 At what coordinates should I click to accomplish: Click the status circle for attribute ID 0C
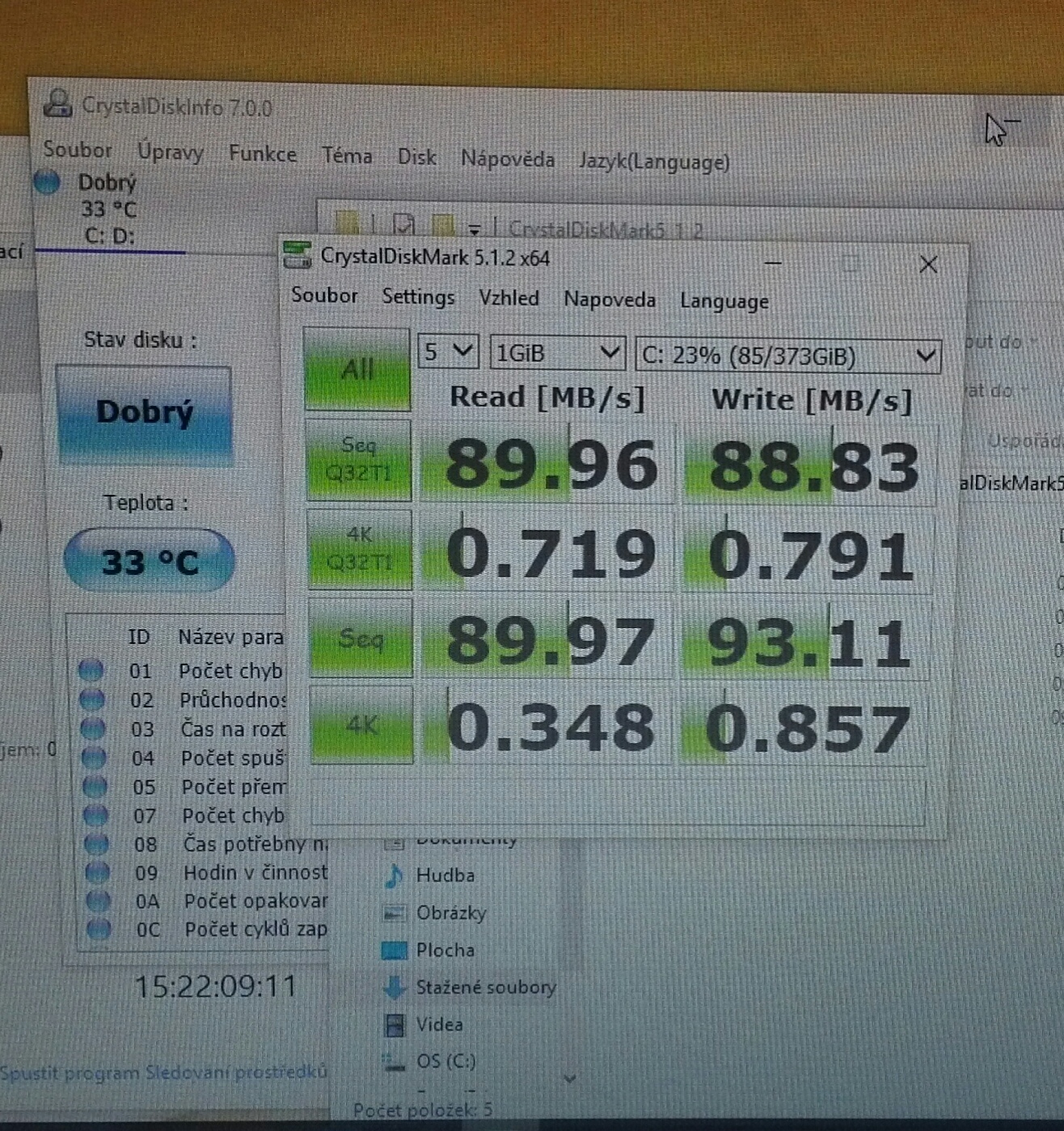click(x=99, y=929)
